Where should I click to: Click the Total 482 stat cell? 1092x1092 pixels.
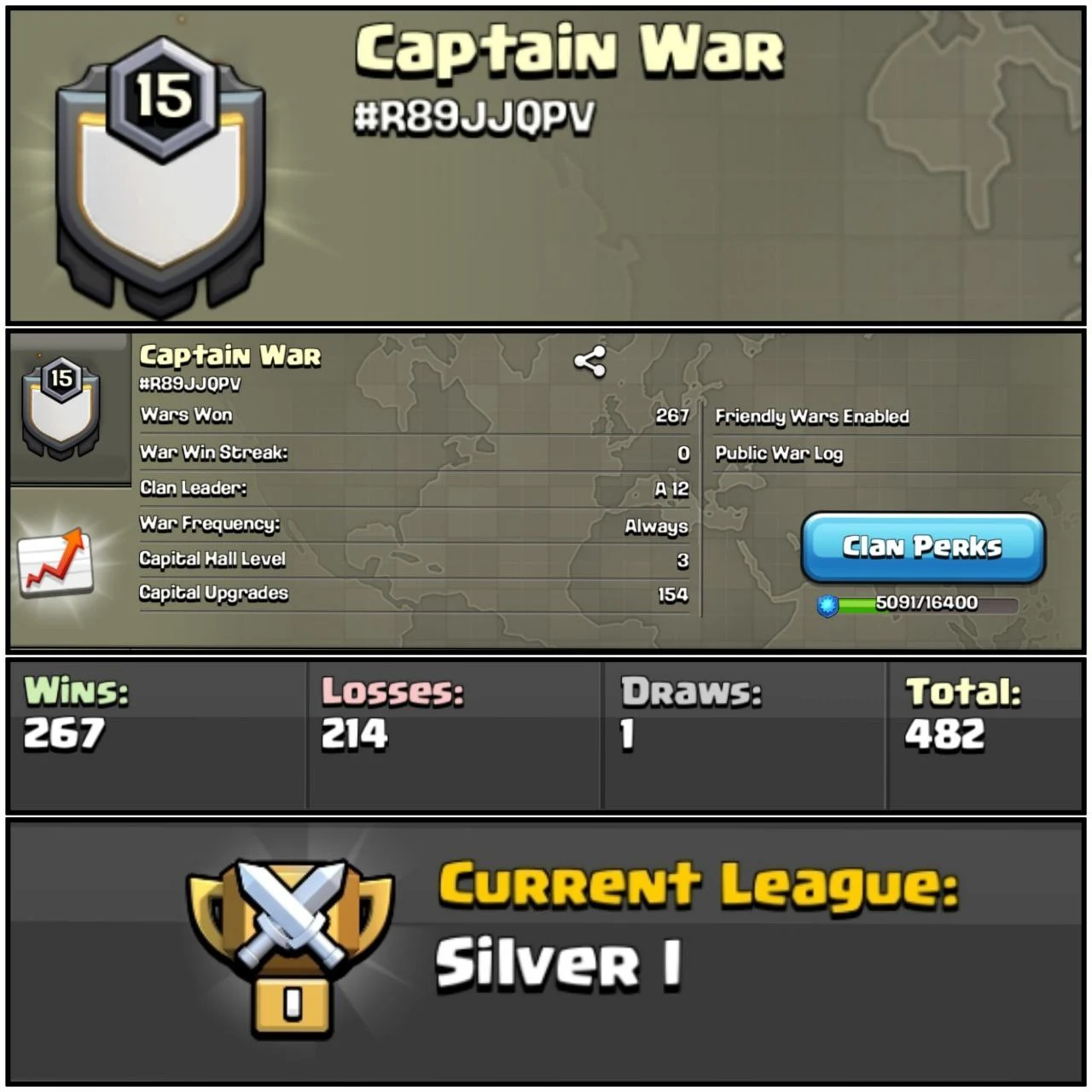985,734
